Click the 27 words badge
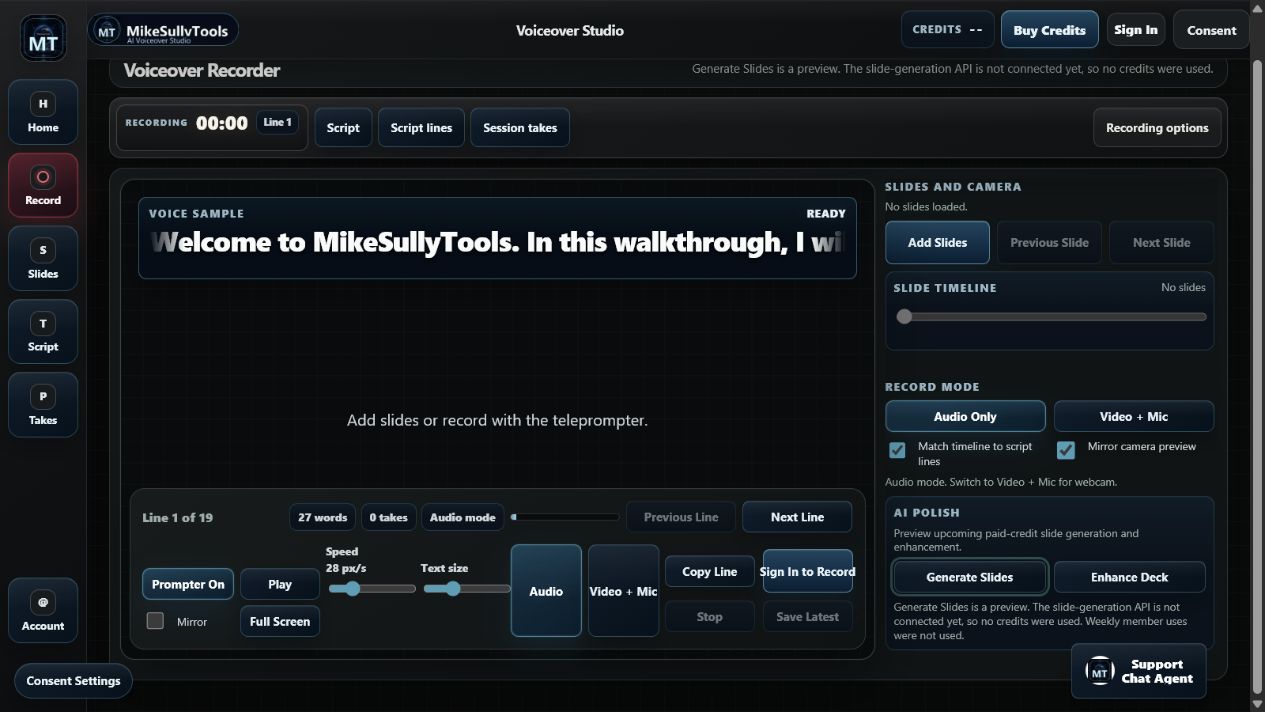1265x712 pixels. coord(323,517)
